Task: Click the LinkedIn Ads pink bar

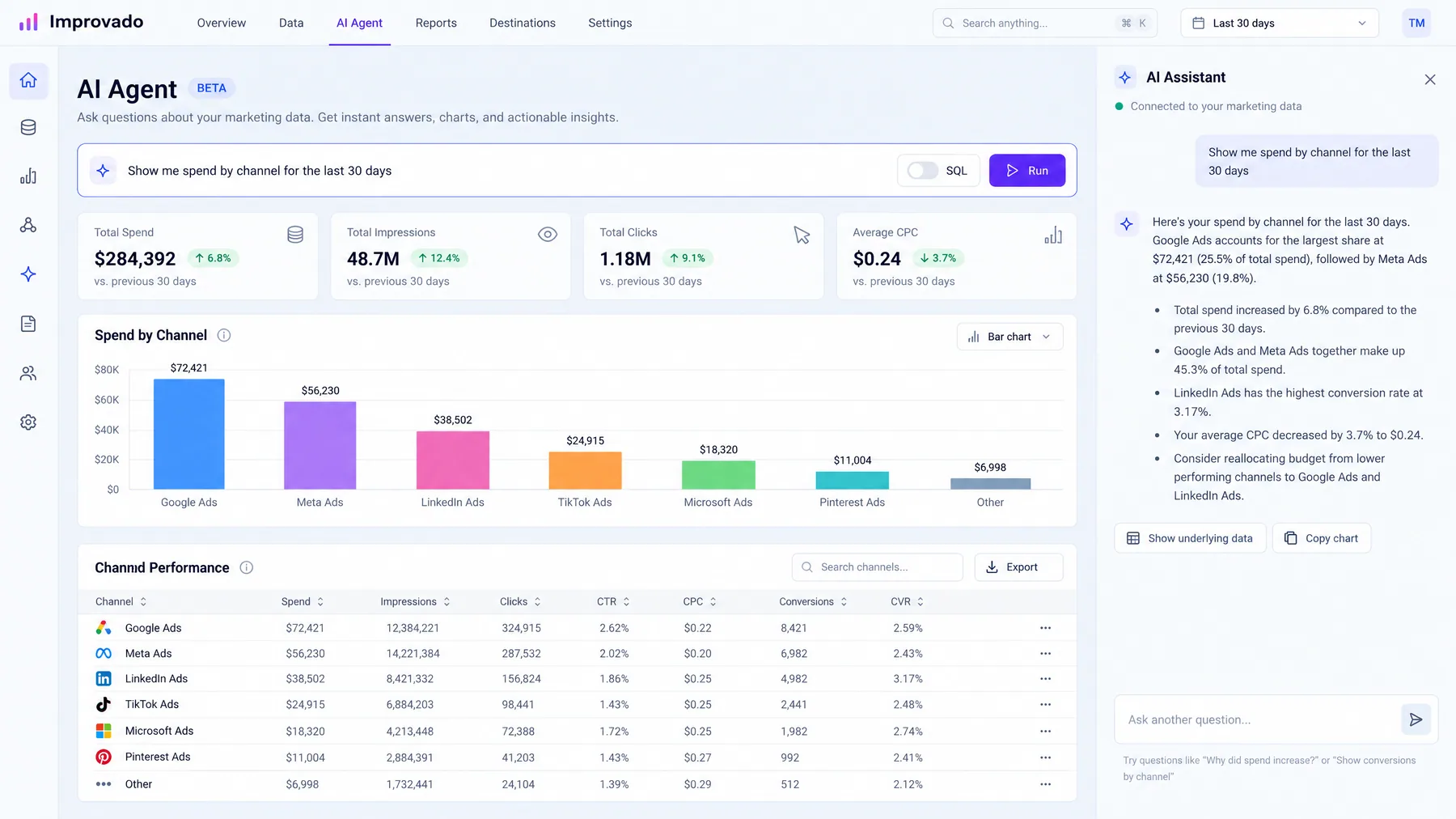Action: tap(453, 460)
